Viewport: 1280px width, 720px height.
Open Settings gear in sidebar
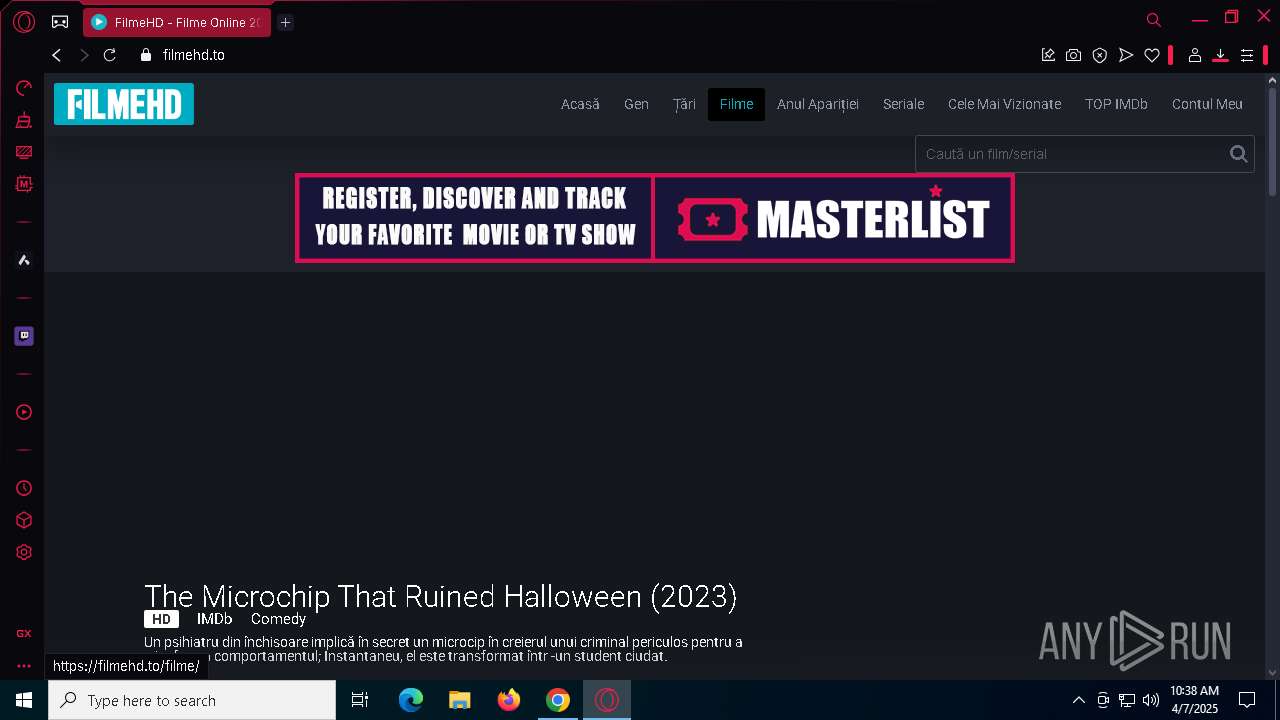tap(24, 552)
